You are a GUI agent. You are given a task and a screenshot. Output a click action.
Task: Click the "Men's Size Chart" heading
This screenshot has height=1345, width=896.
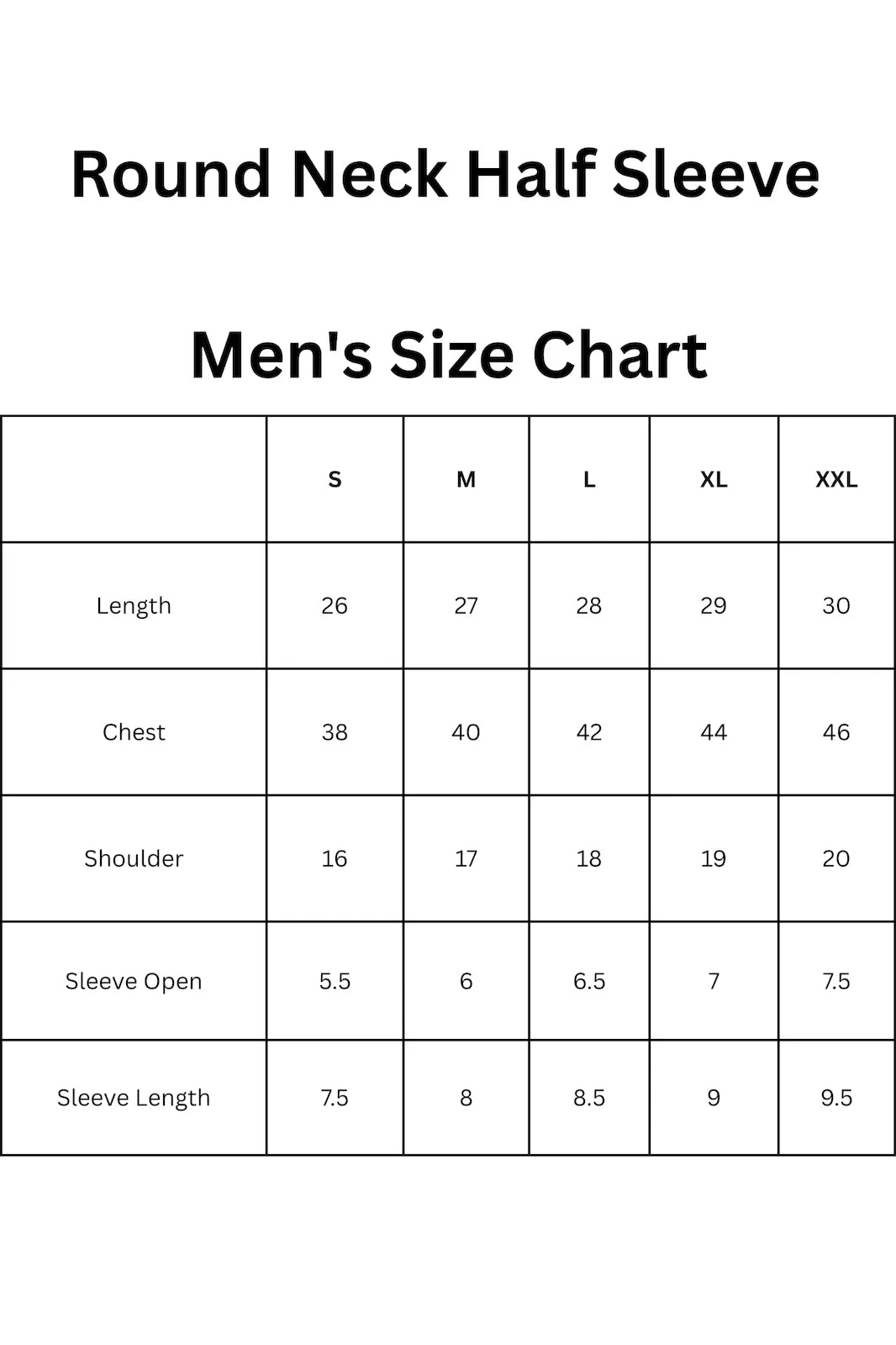(x=449, y=355)
